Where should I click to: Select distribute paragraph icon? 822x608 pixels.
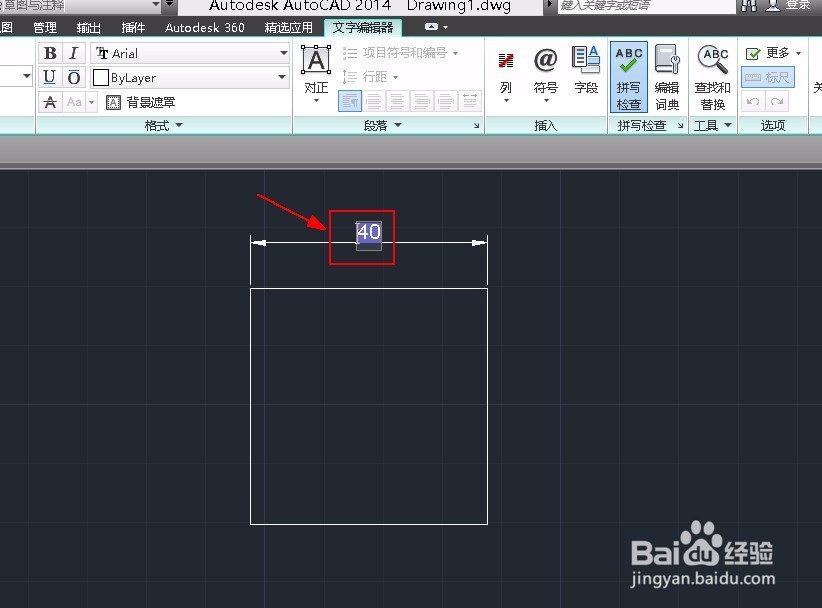[x=470, y=101]
